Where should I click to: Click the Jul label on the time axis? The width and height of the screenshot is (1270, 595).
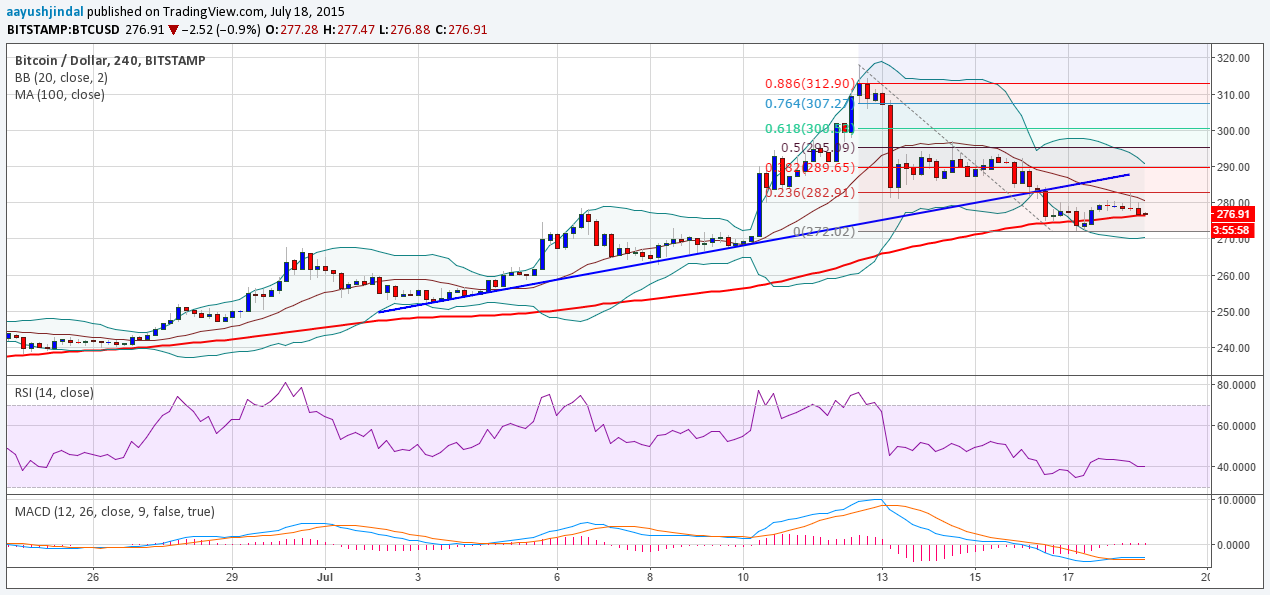tap(324, 578)
